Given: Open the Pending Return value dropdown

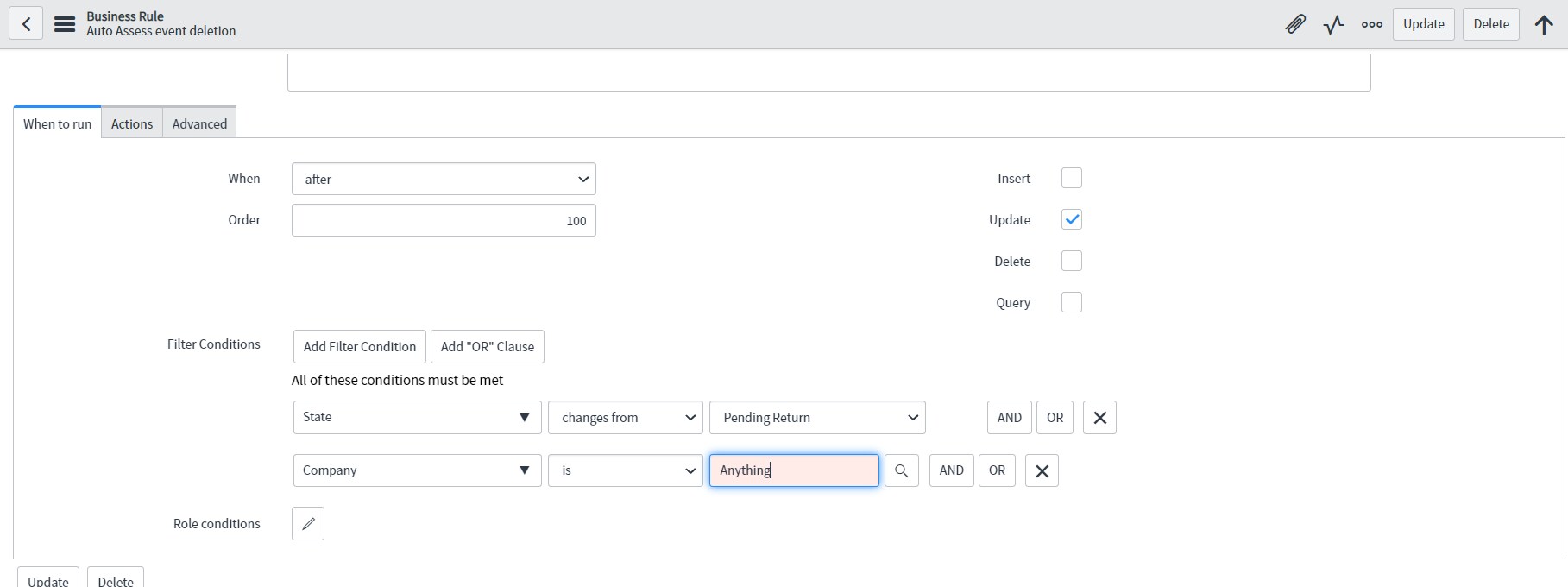Looking at the screenshot, I should pos(817,418).
